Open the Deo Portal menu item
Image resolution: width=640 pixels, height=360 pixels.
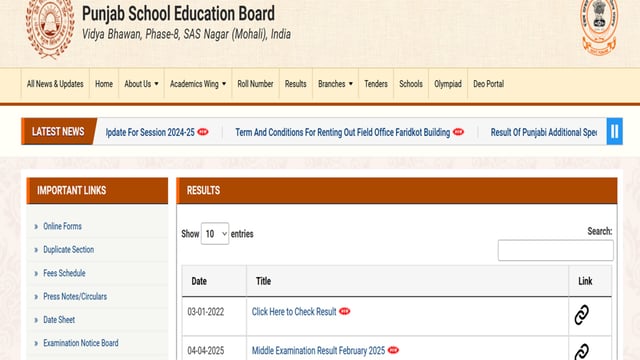click(x=489, y=84)
